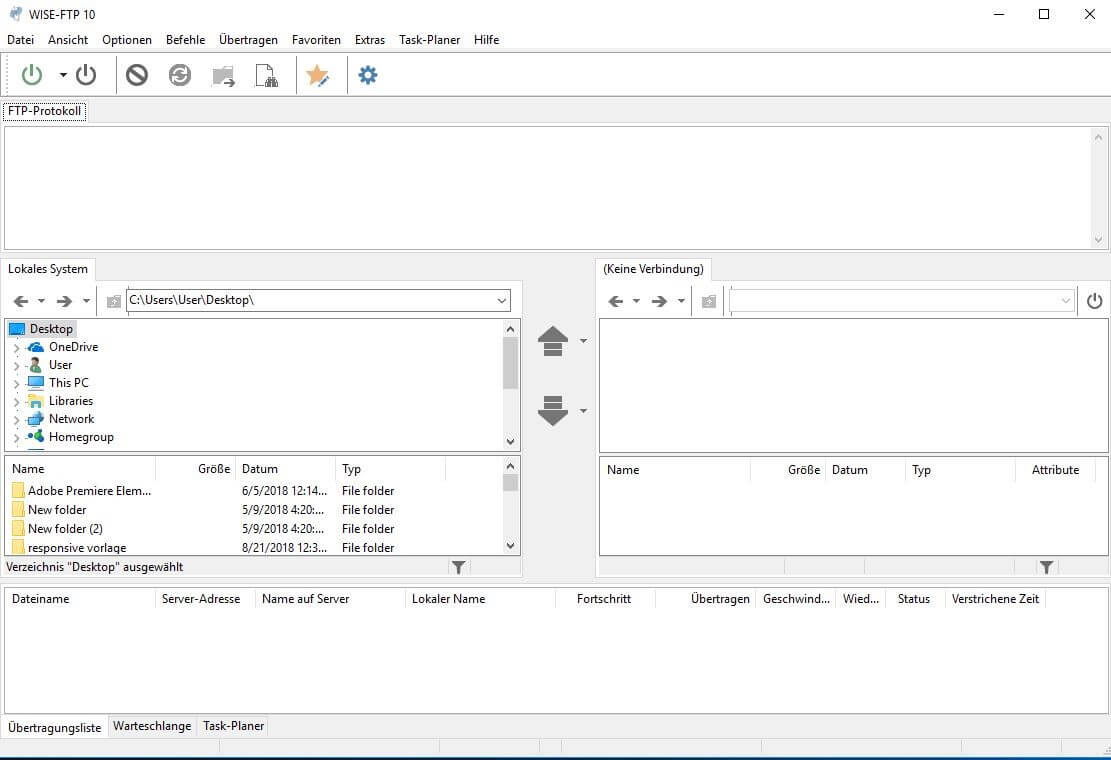The height and width of the screenshot is (760, 1111).
Task: Open the Übertragen menu
Action: click(x=248, y=40)
